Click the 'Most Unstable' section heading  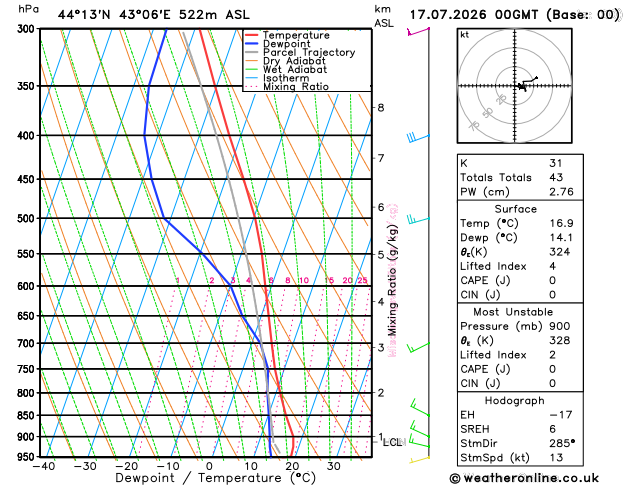pos(513,312)
